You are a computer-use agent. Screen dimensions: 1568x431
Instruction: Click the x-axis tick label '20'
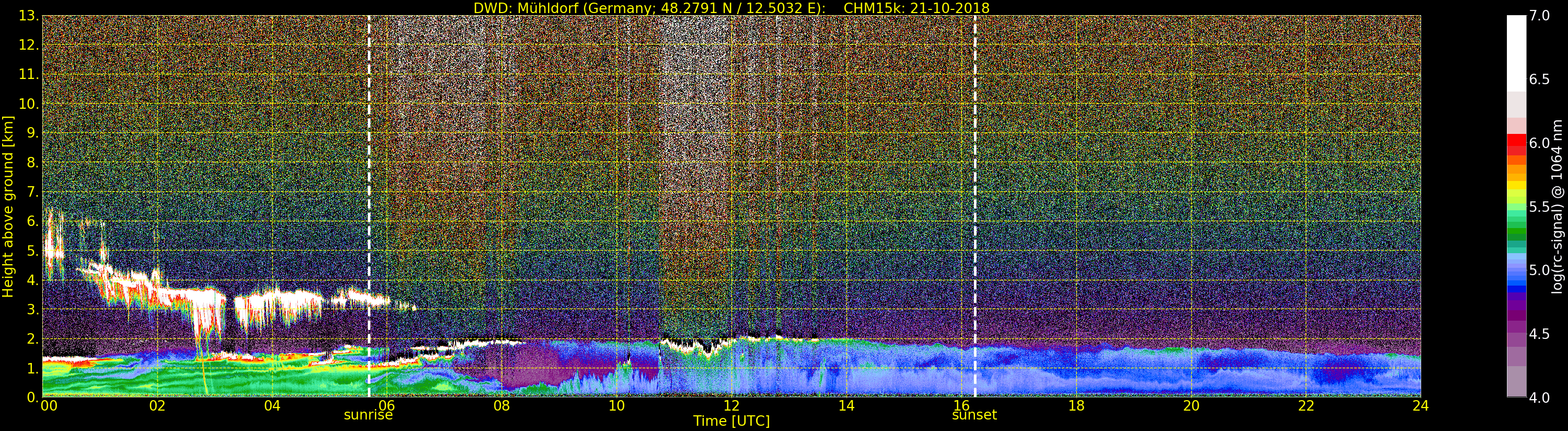(x=1191, y=406)
